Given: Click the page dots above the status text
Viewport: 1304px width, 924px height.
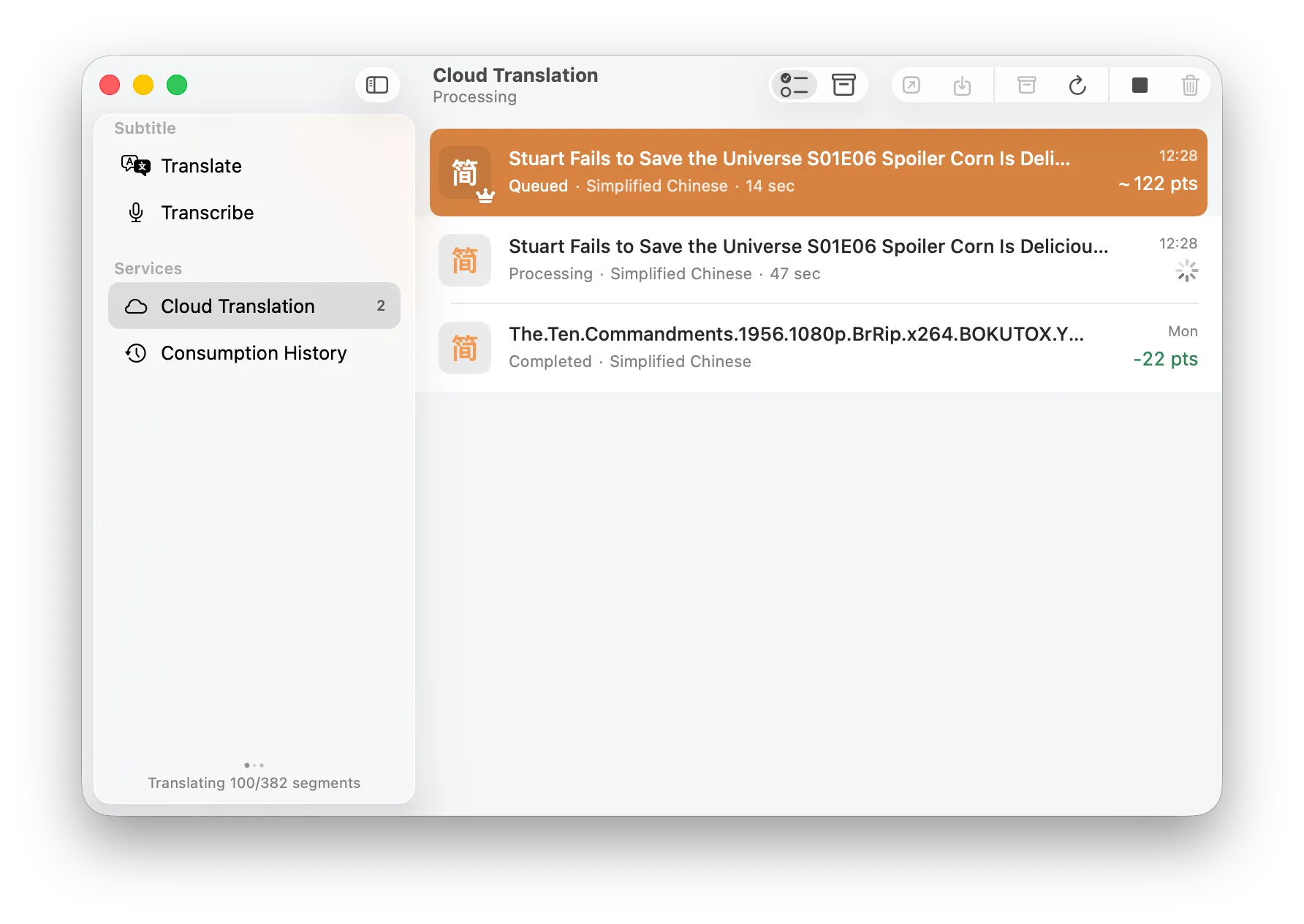Looking at the screenshot, I should point(254,765).
